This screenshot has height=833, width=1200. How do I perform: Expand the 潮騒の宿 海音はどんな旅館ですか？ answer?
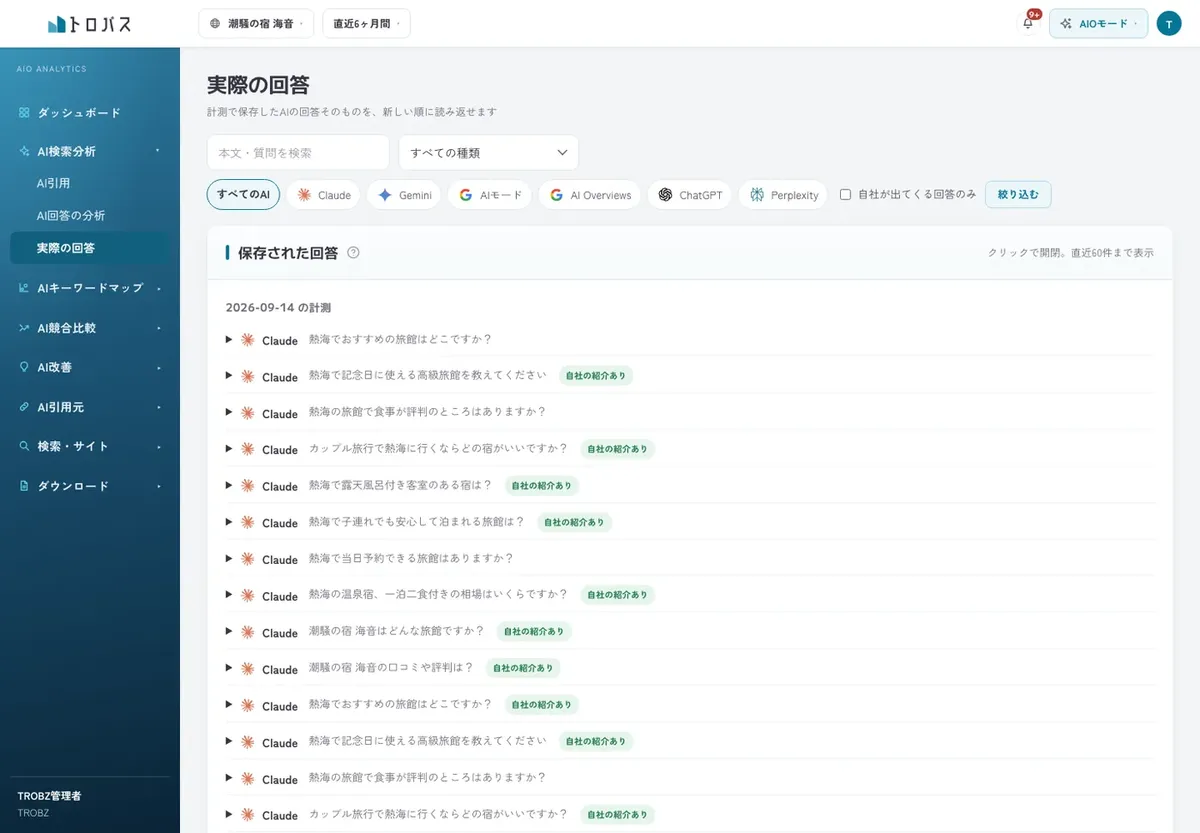pyautogui.click(x=690, y=632)
